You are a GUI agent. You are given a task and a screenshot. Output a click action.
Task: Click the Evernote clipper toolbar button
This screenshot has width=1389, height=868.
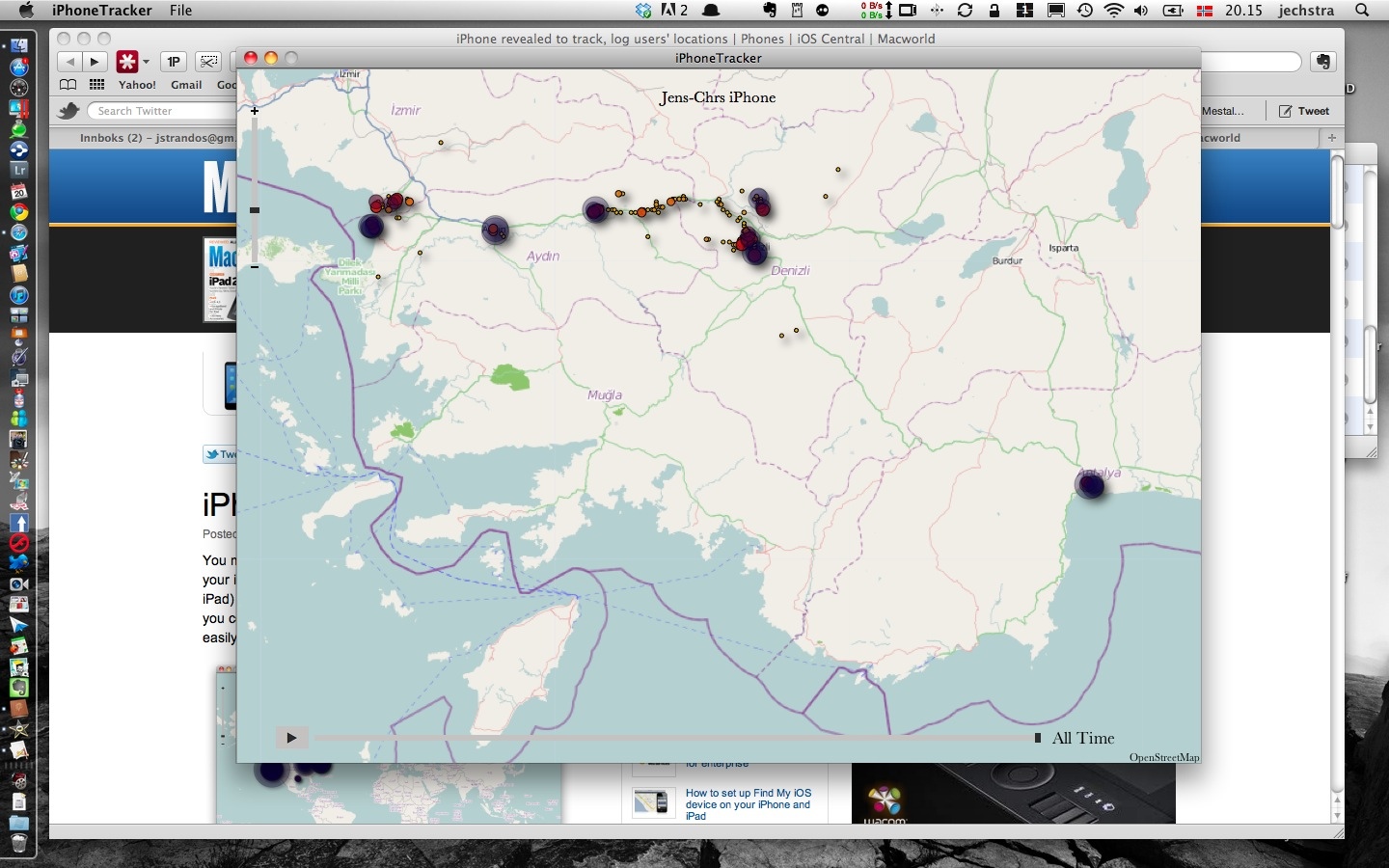(x=1323, y=62)
